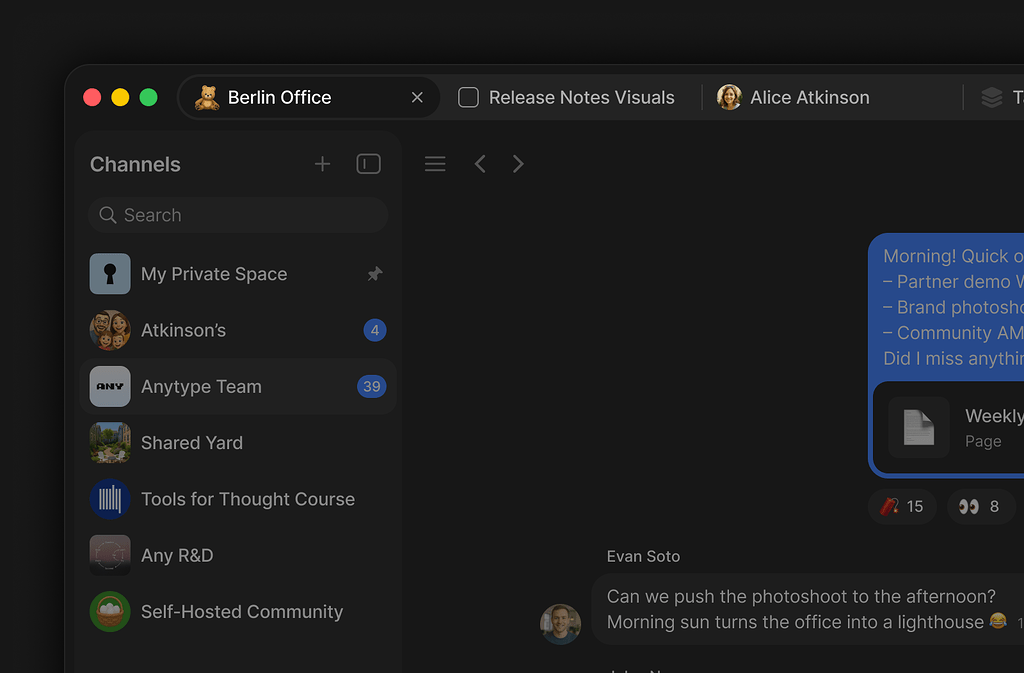
Task: Open Atkinson's channel
Action: pos(184,330)
